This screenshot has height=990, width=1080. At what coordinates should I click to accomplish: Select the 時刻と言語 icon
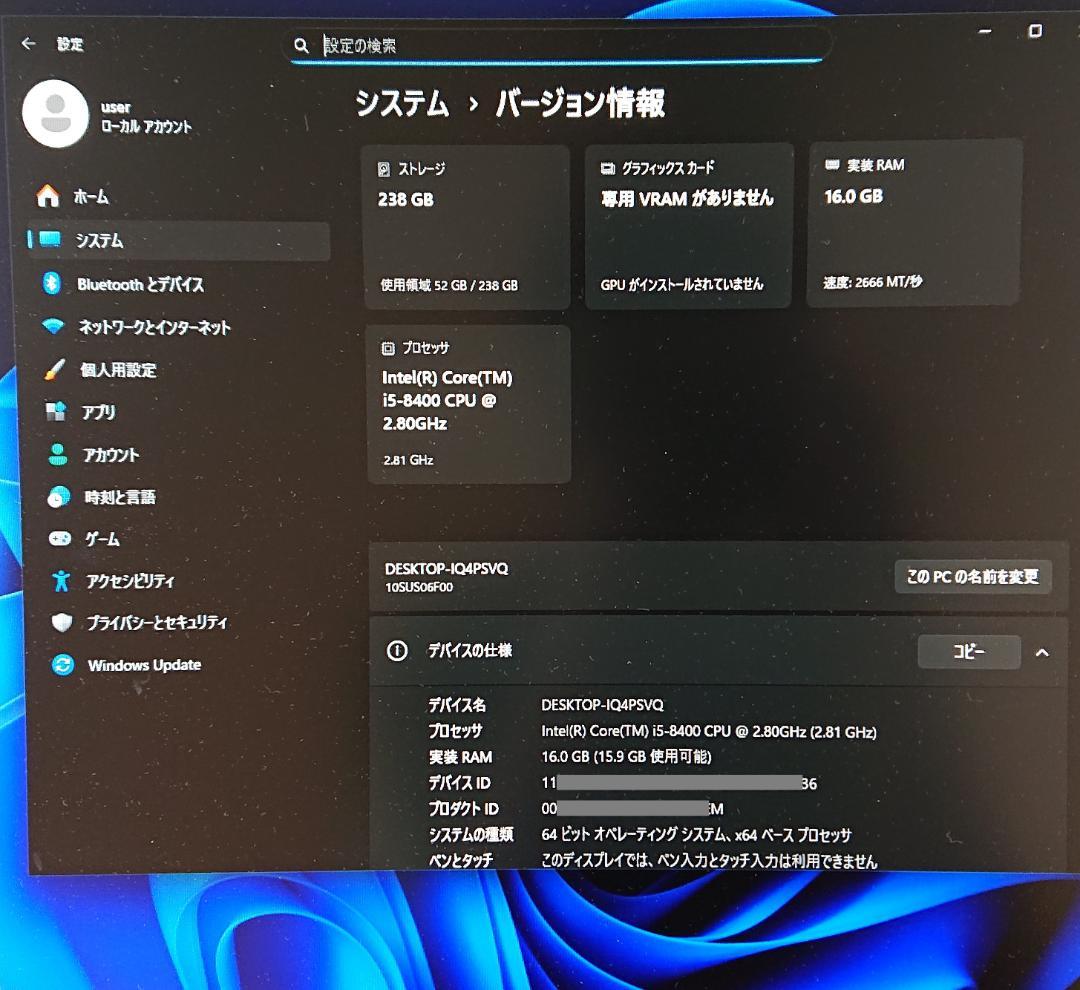60,497
